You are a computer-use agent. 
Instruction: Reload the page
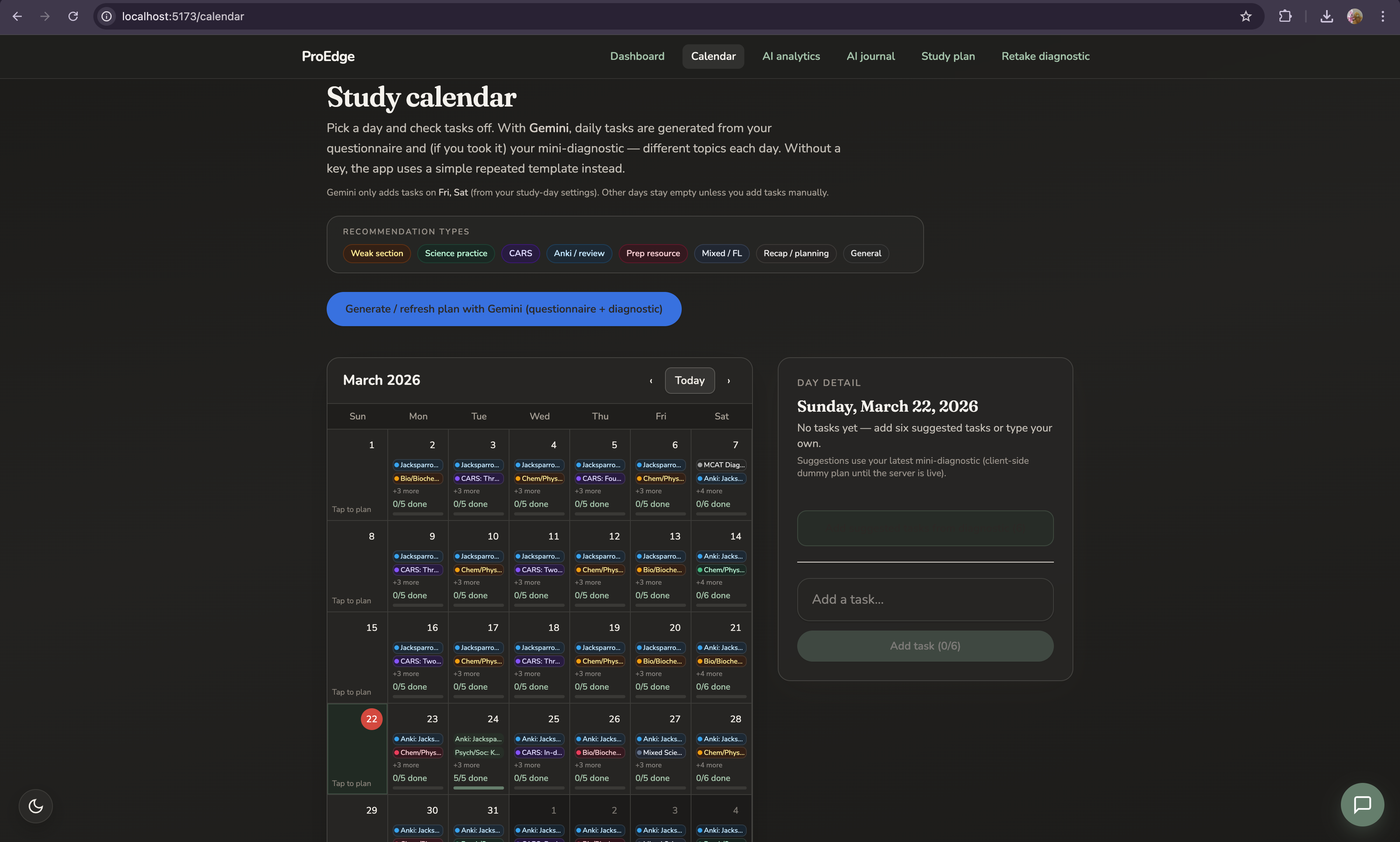coord(73,16)
